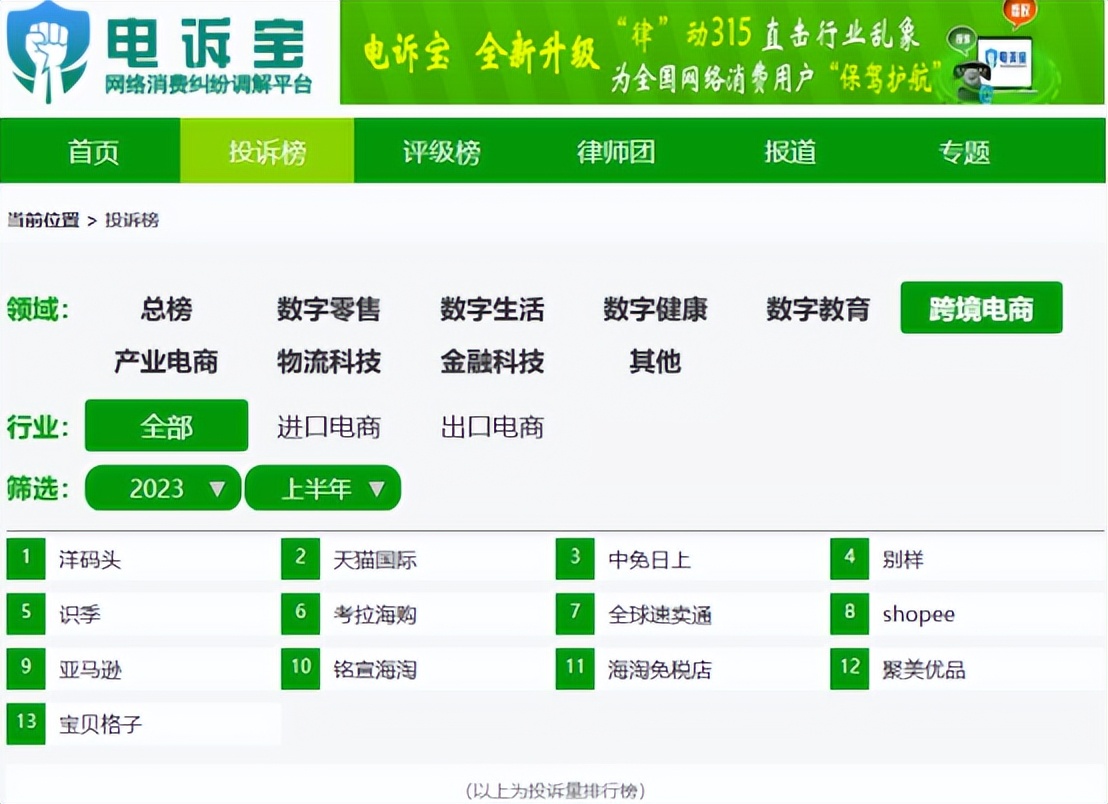Choose the 进口电商 industry filter

(x=329, y=427)
